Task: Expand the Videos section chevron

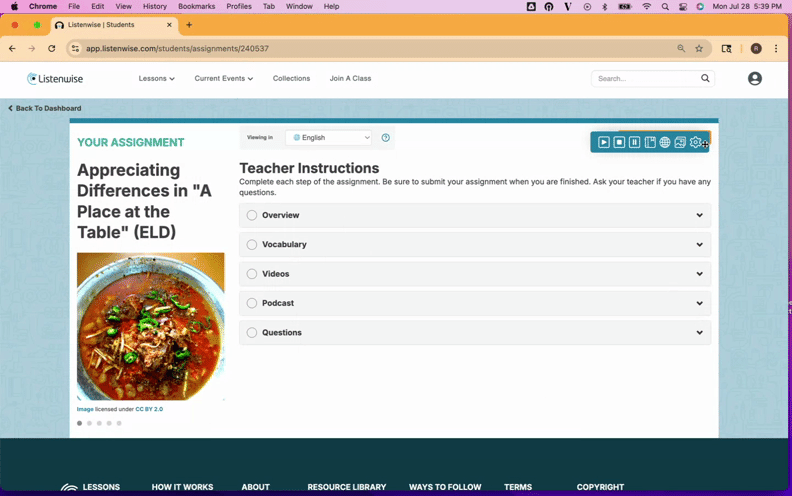Action: coord(700,274)
